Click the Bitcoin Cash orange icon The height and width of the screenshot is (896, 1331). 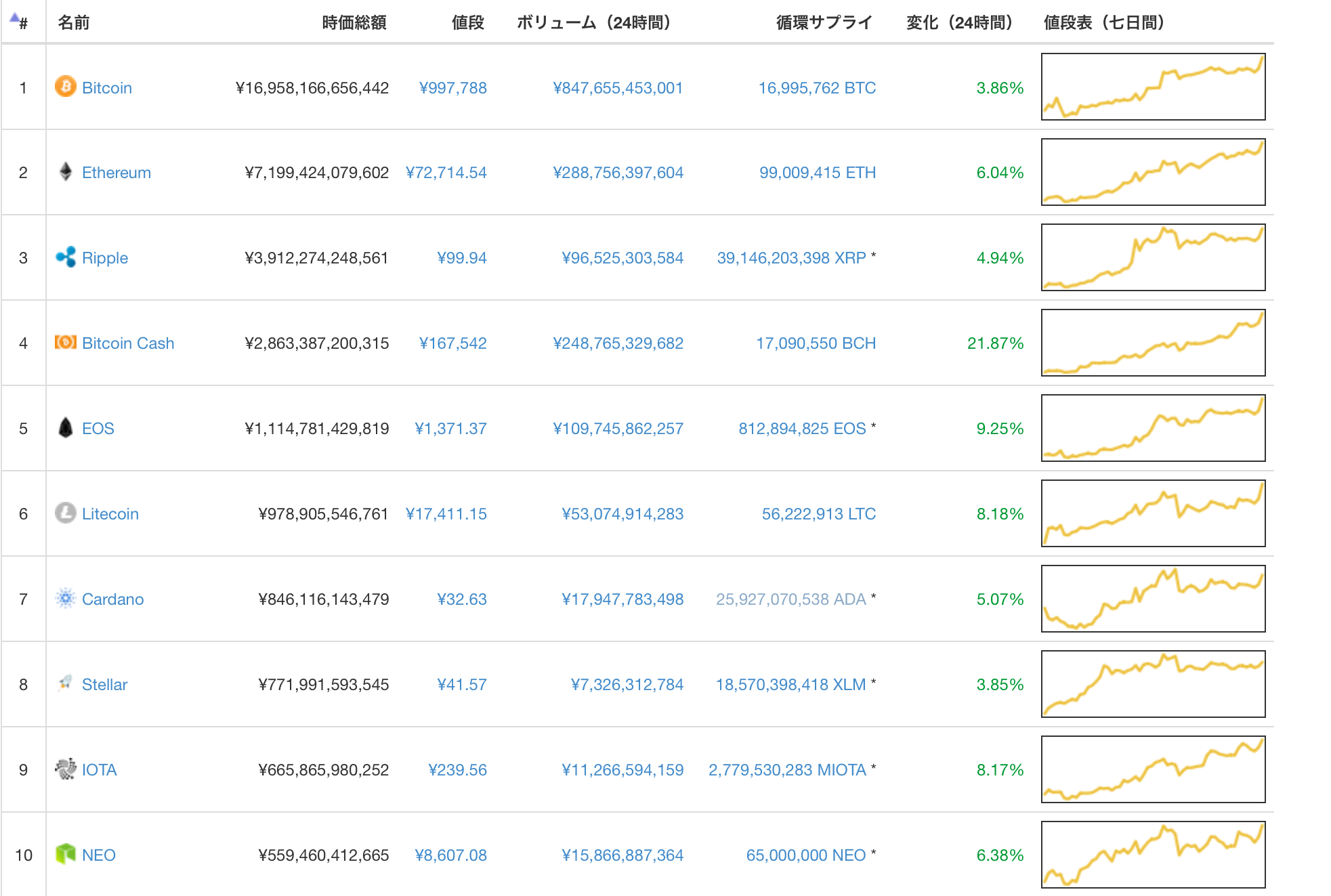(66, 343)
